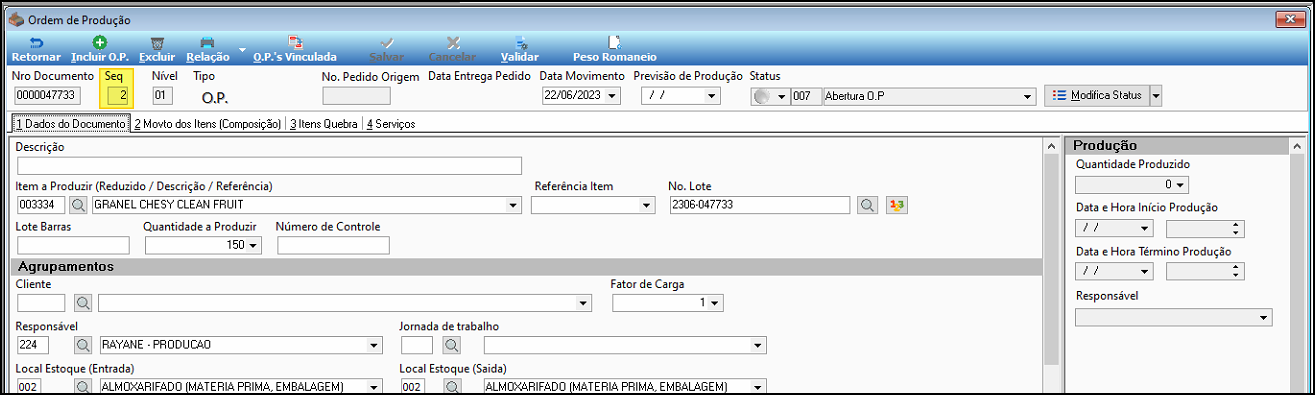The width and height of the screenshot is (1315, 395).
Task: Open Data Término Produção date dropdown
Action: (x=1145, y=271)
